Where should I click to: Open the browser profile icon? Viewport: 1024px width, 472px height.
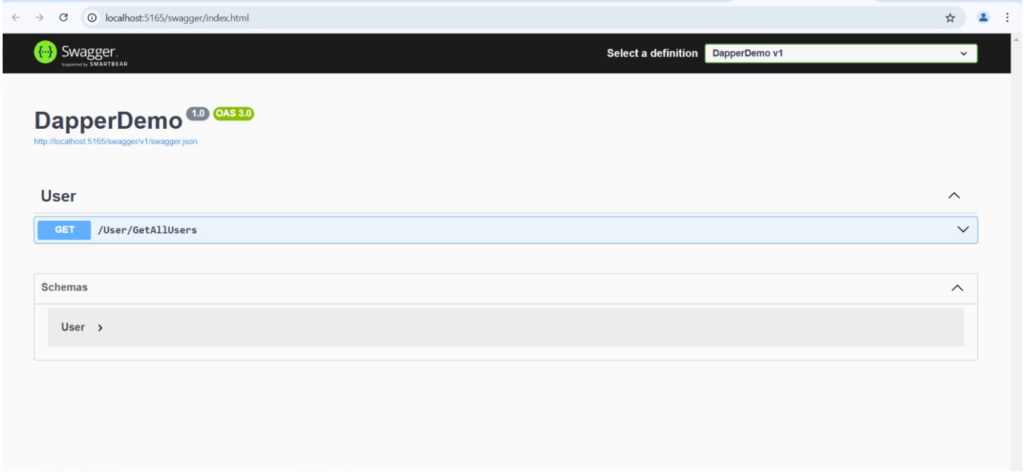[983, 17]
